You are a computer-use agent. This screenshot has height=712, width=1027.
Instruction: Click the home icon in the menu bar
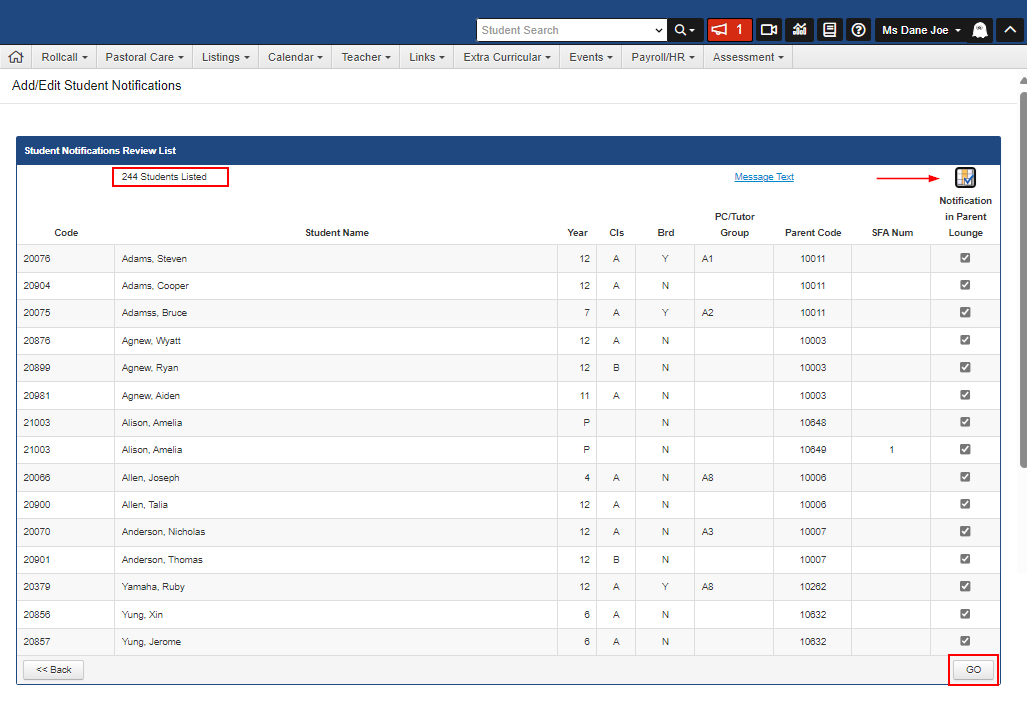tap(15, 57)
